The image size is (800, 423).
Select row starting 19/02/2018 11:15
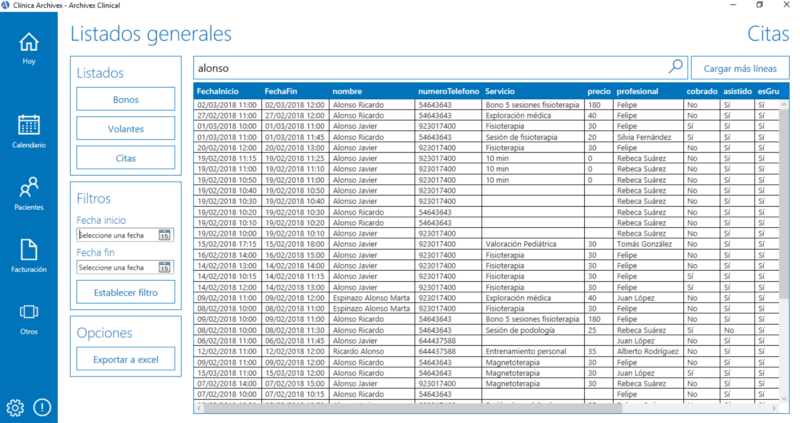[486, 158]
